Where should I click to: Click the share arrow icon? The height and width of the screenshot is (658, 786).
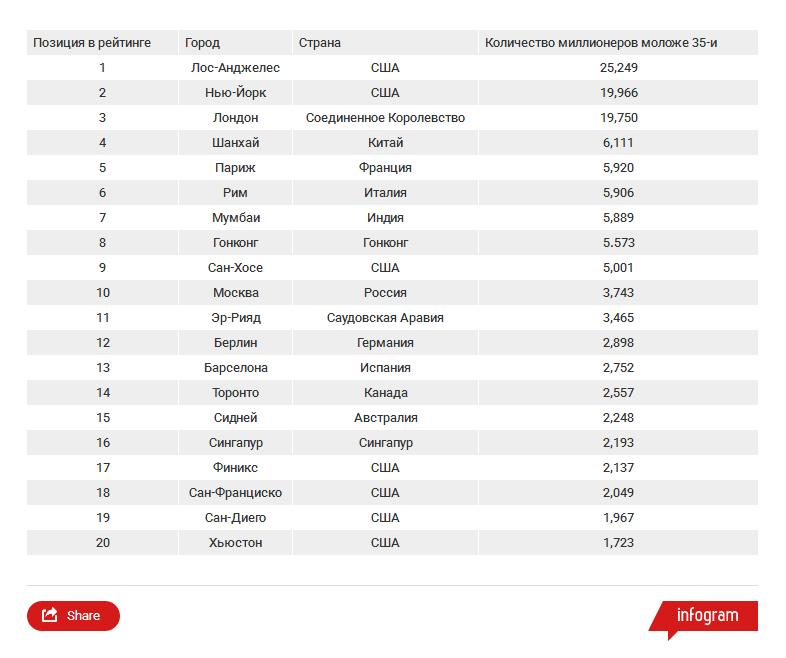point(50,616)
